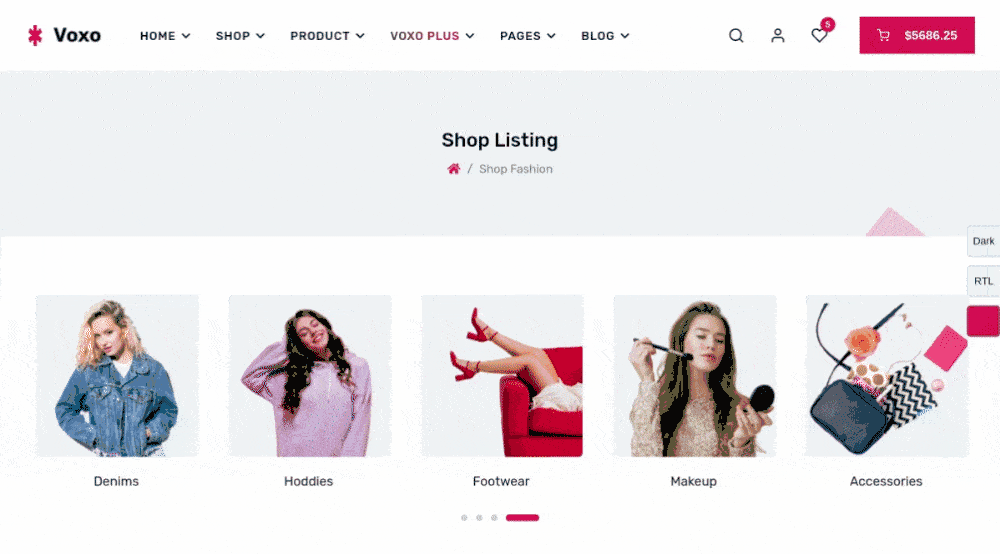Toggle Dark mode
Screen dimensions: 1000x554
[x=983, y=241]
